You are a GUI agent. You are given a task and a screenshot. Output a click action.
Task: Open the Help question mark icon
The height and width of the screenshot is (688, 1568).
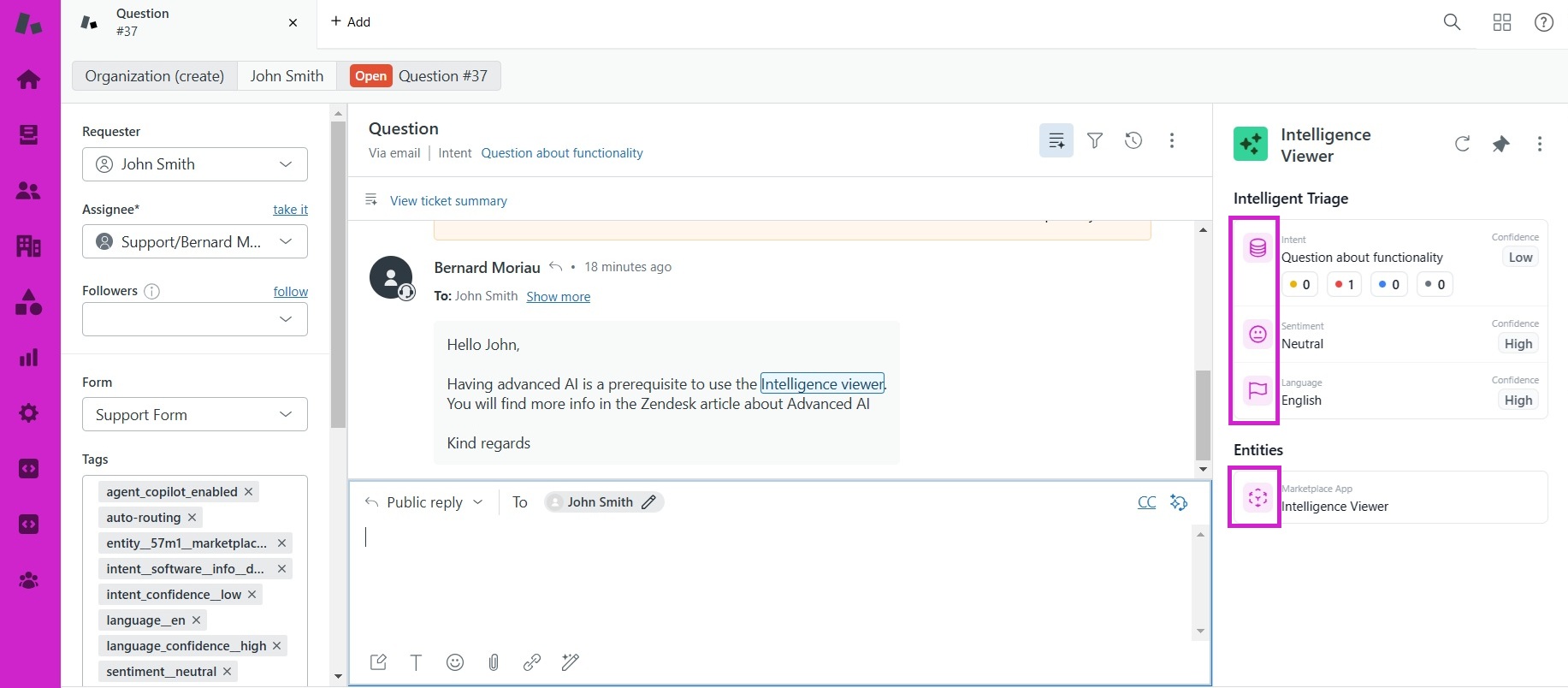(1544, 22)
